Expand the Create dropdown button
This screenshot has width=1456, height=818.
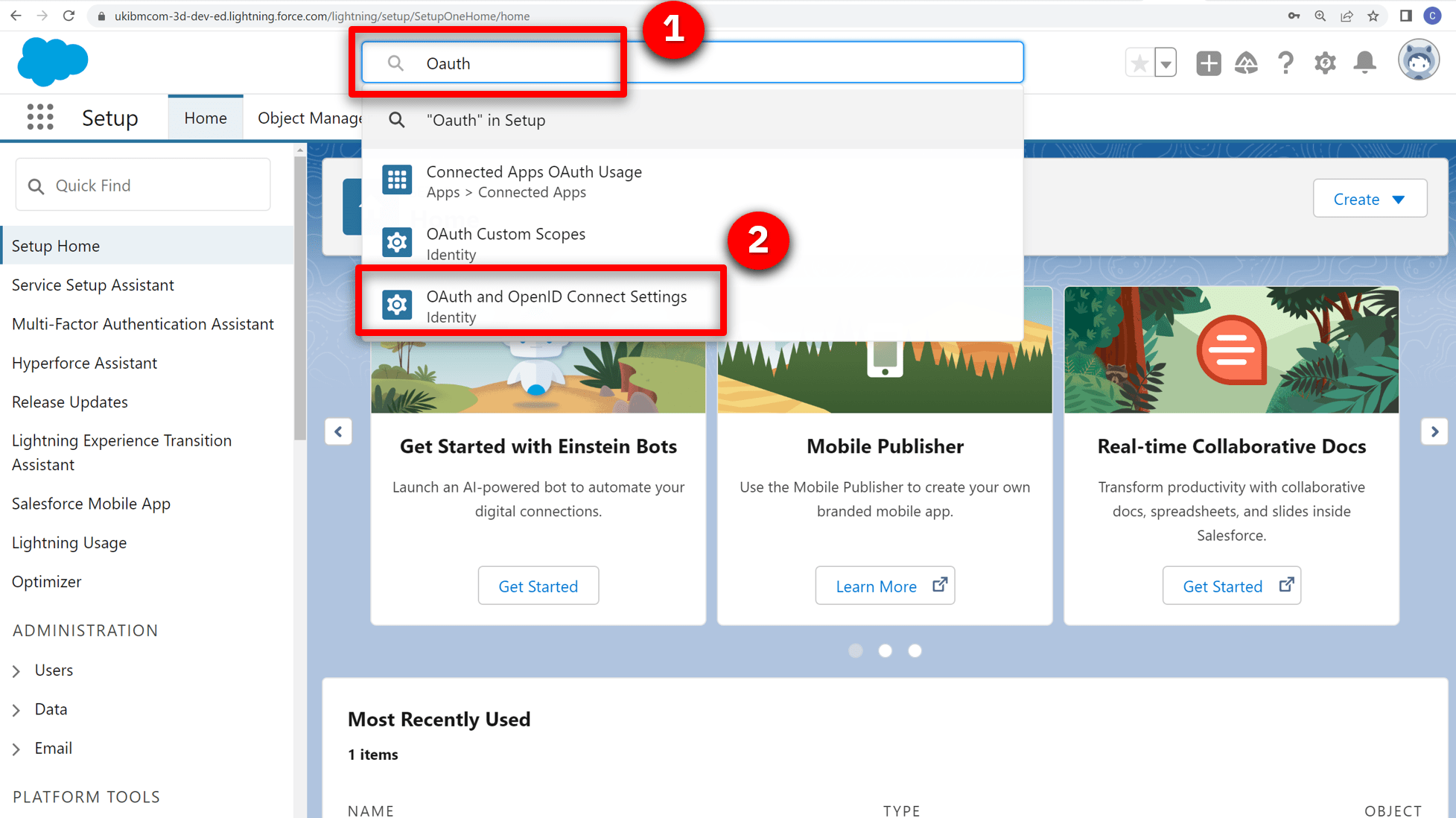point(1370,199)
